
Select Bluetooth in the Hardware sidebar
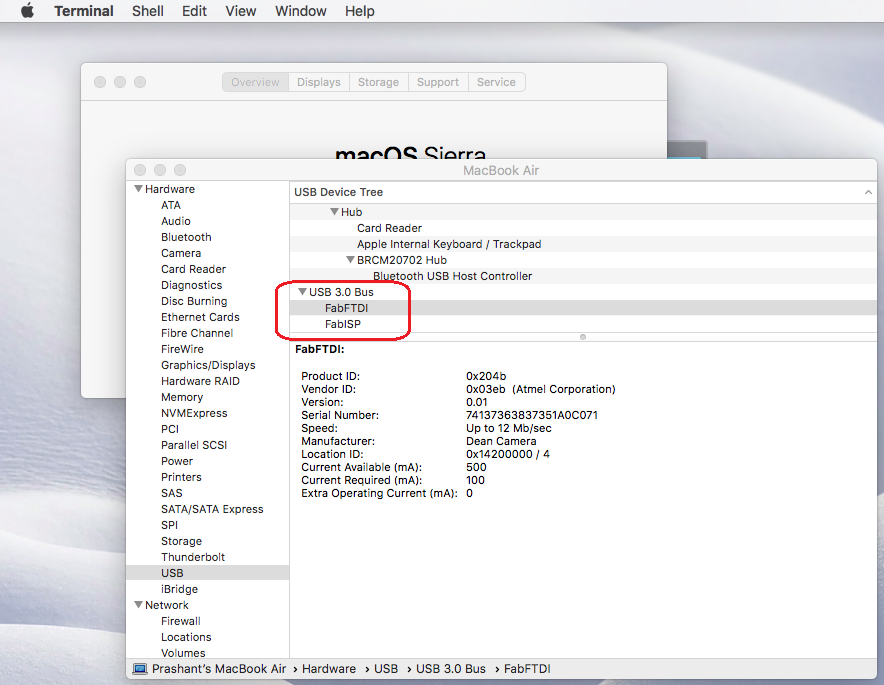[x=186, y=237]
